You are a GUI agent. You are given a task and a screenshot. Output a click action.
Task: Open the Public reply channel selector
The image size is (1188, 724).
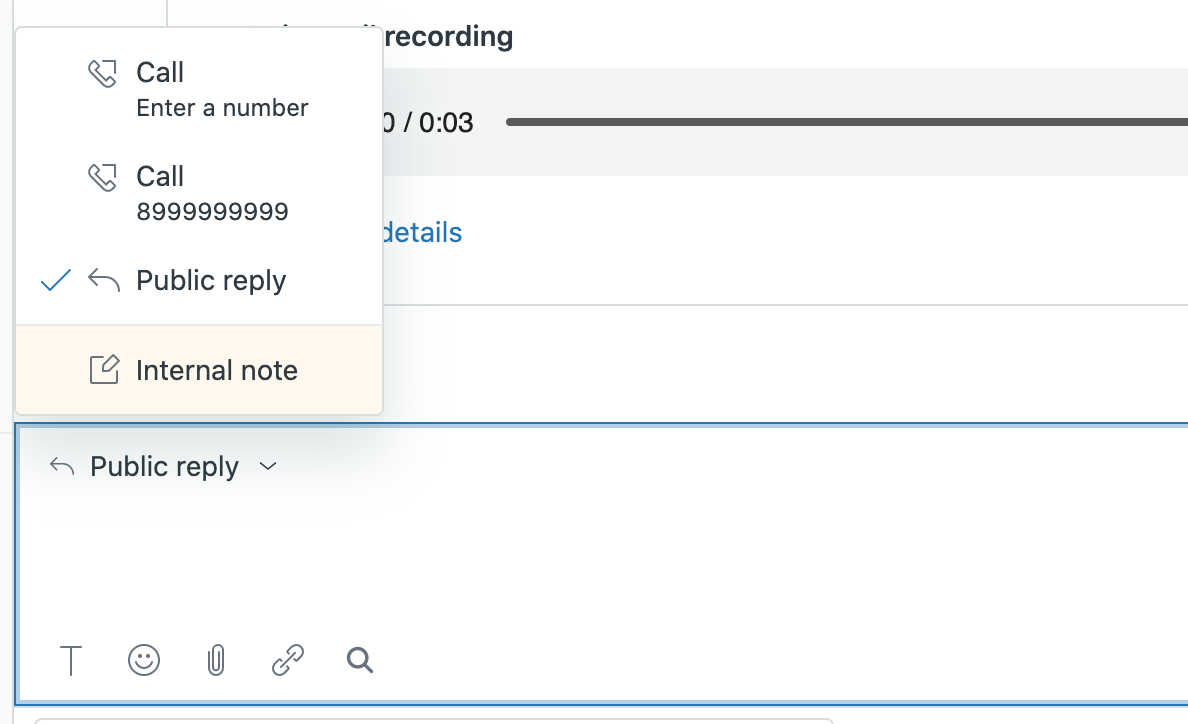click(165, 467)
